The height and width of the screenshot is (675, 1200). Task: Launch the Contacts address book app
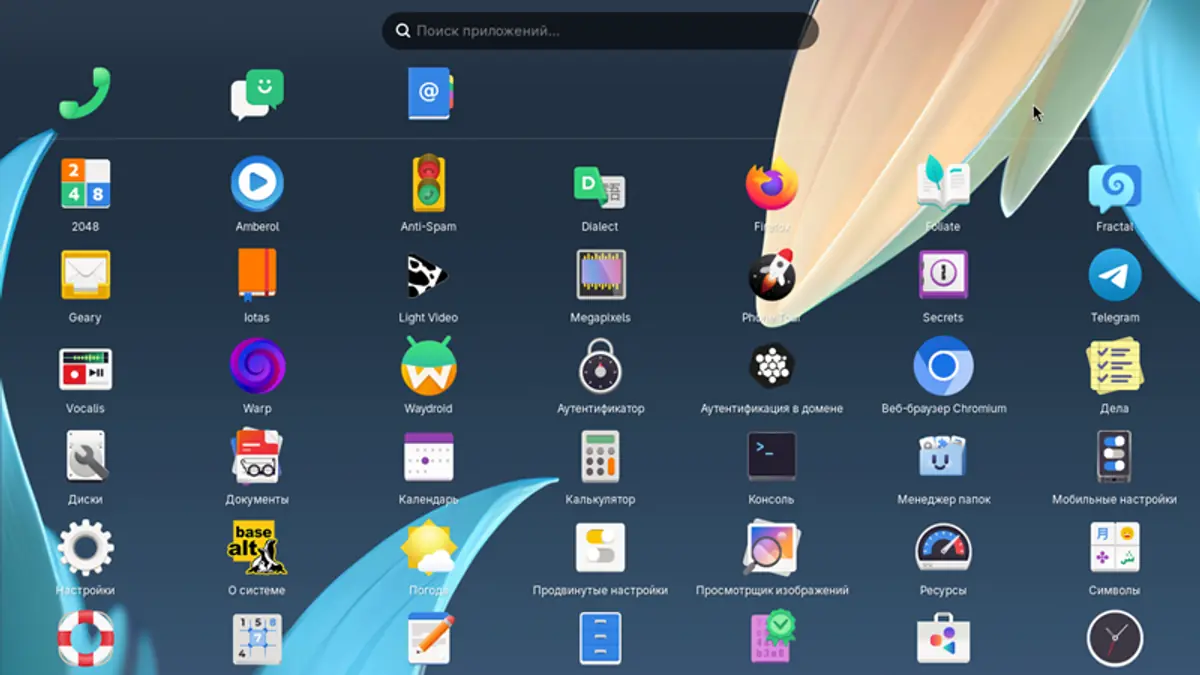(x=429, y=94)
